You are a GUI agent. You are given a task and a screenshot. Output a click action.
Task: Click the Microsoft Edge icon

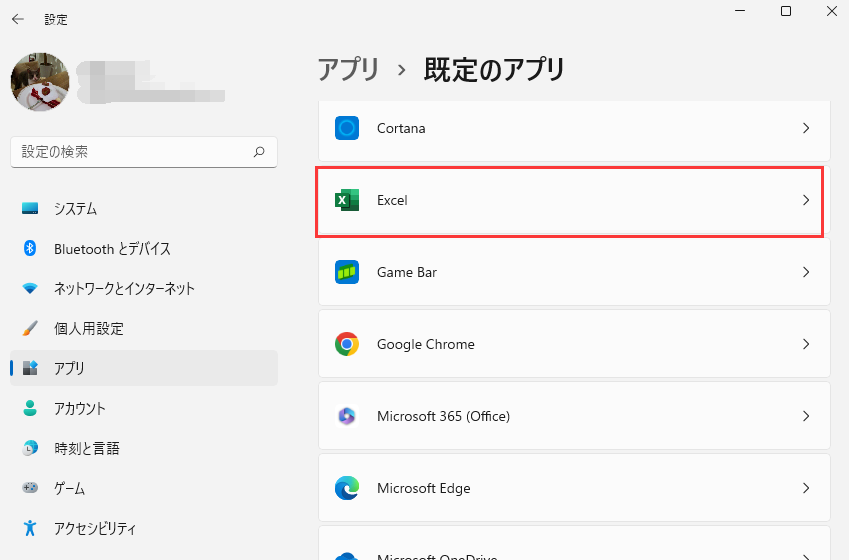[x=347, y=488]
